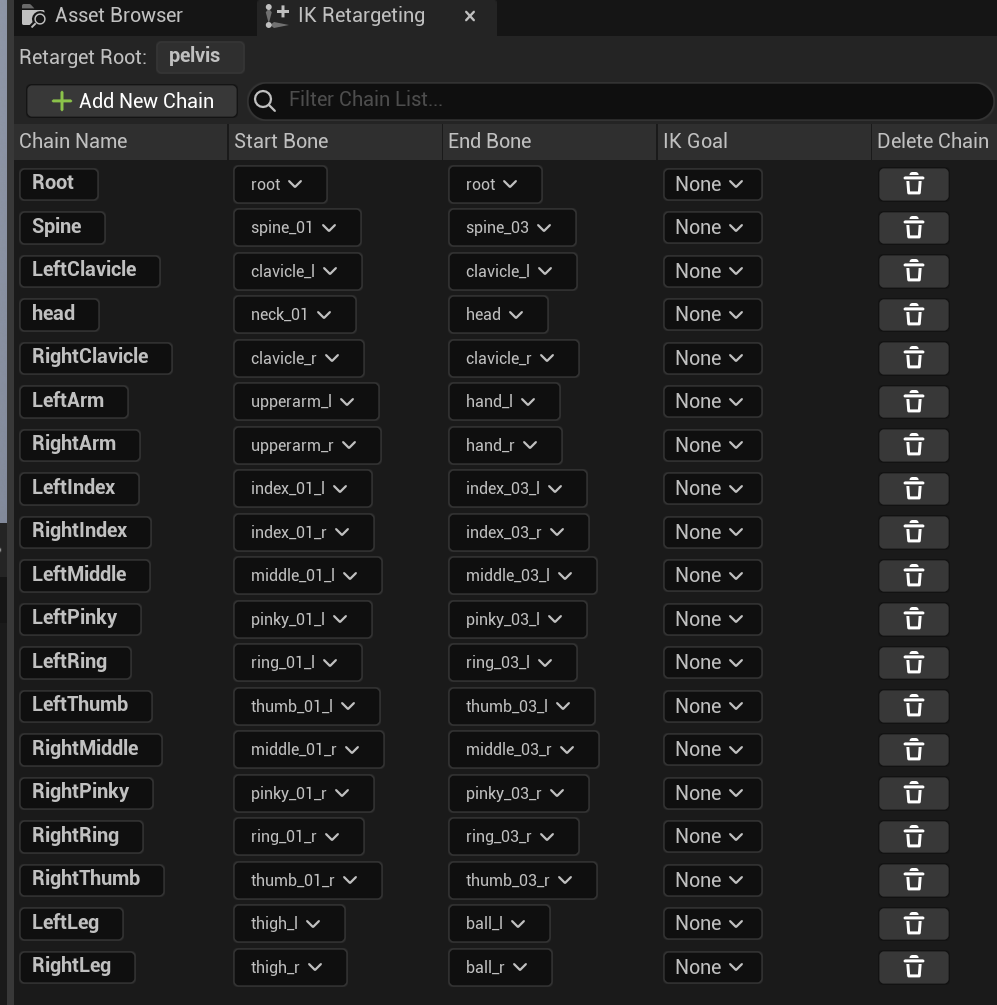Delete the RightArm chain

pos(913,445)
